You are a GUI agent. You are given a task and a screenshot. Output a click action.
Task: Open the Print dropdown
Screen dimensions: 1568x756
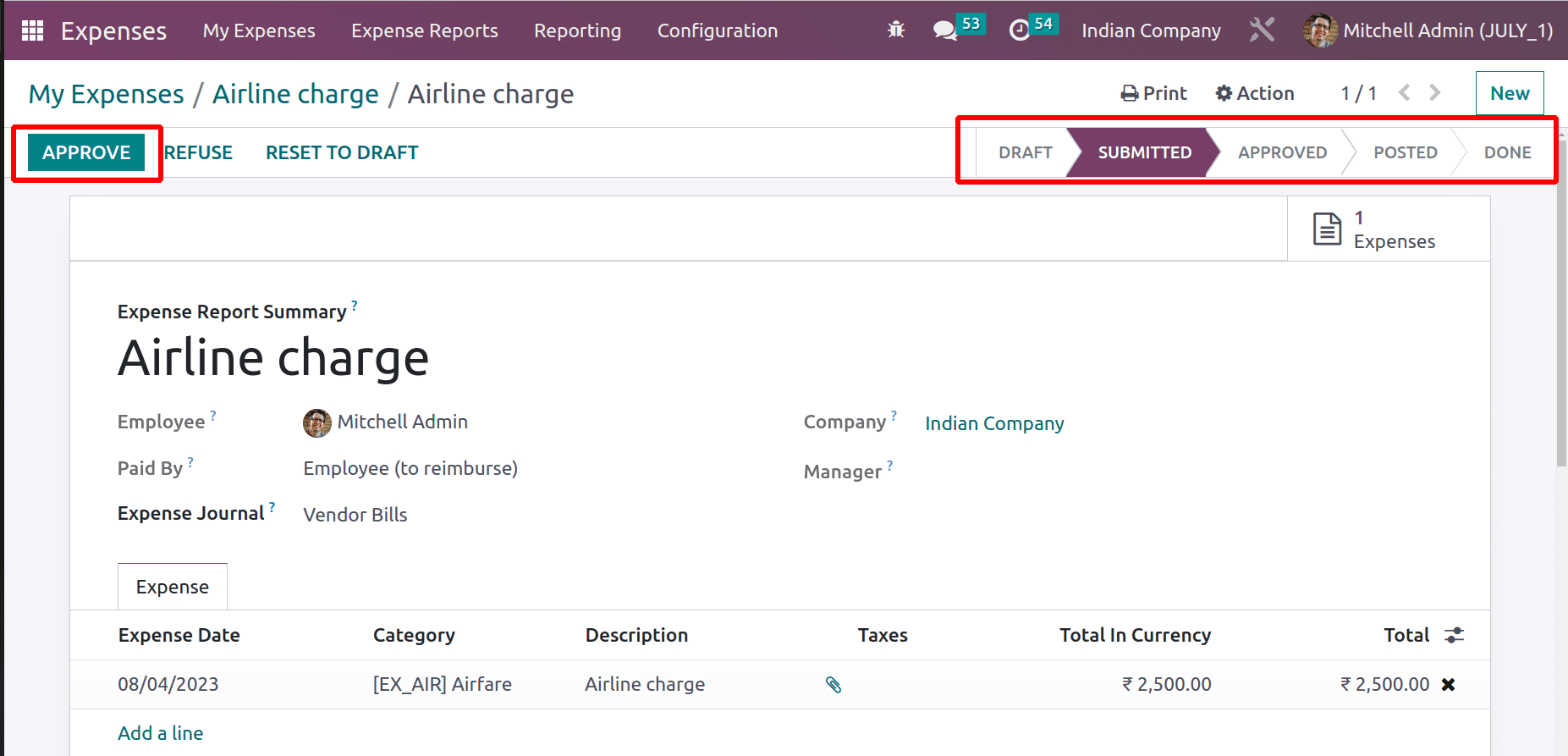point(1154,93)
